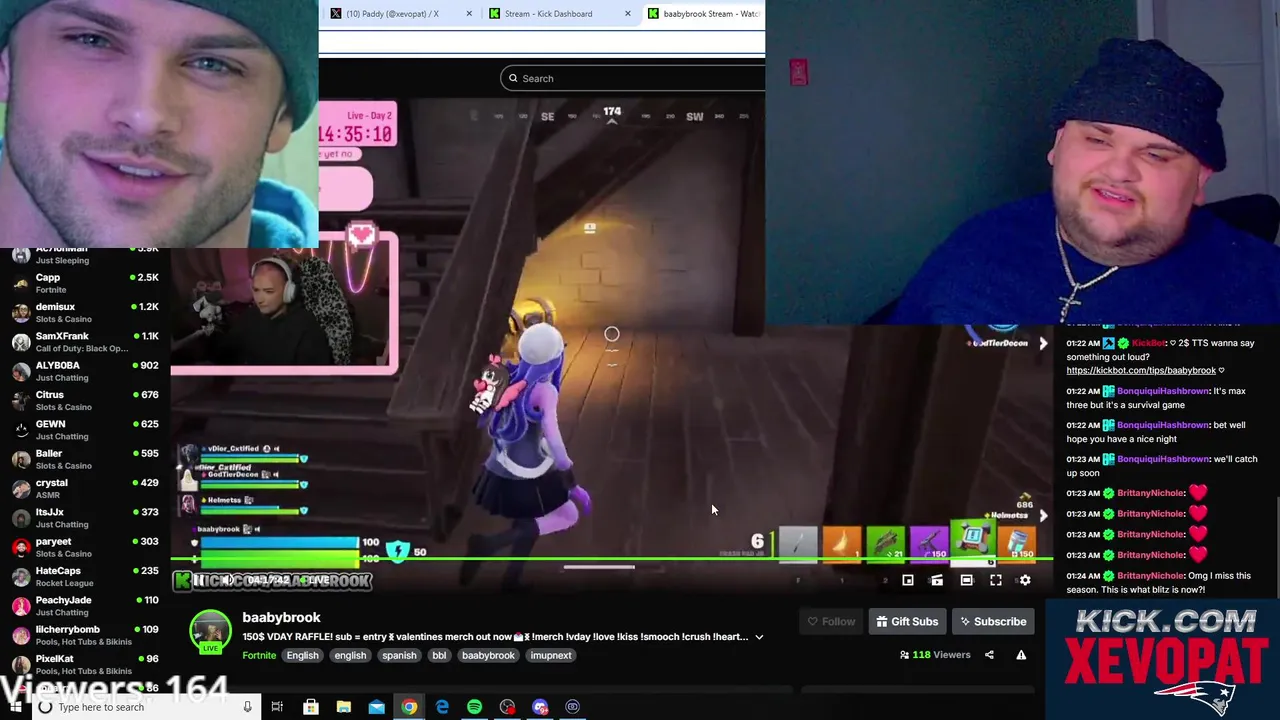The width and height of the screenshot is (1280, 720).
Task: Open HateCaps Rocket League channel
Action: (85, 576)
